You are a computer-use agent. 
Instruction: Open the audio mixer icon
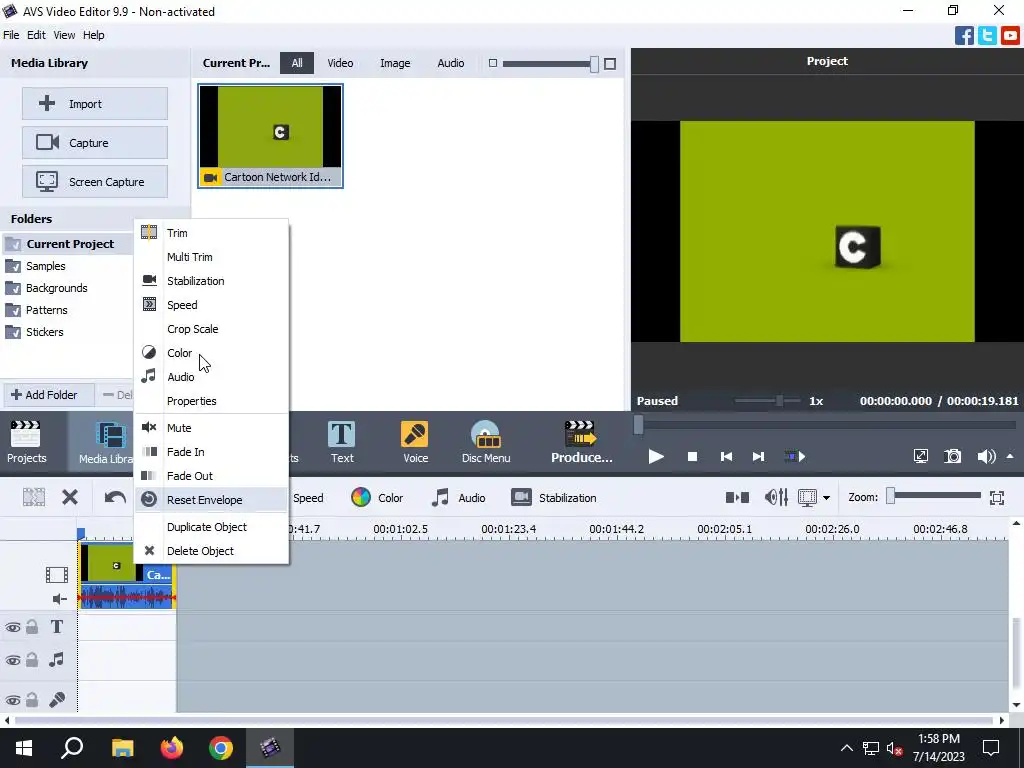(776, 498)
